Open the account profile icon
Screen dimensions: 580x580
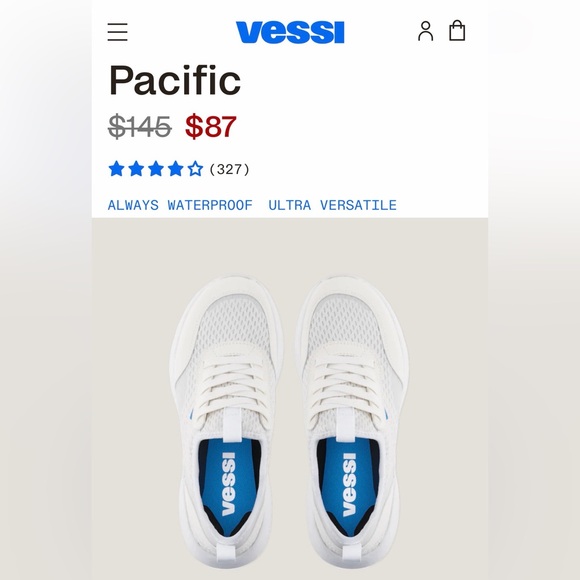(x=425, y=31)
